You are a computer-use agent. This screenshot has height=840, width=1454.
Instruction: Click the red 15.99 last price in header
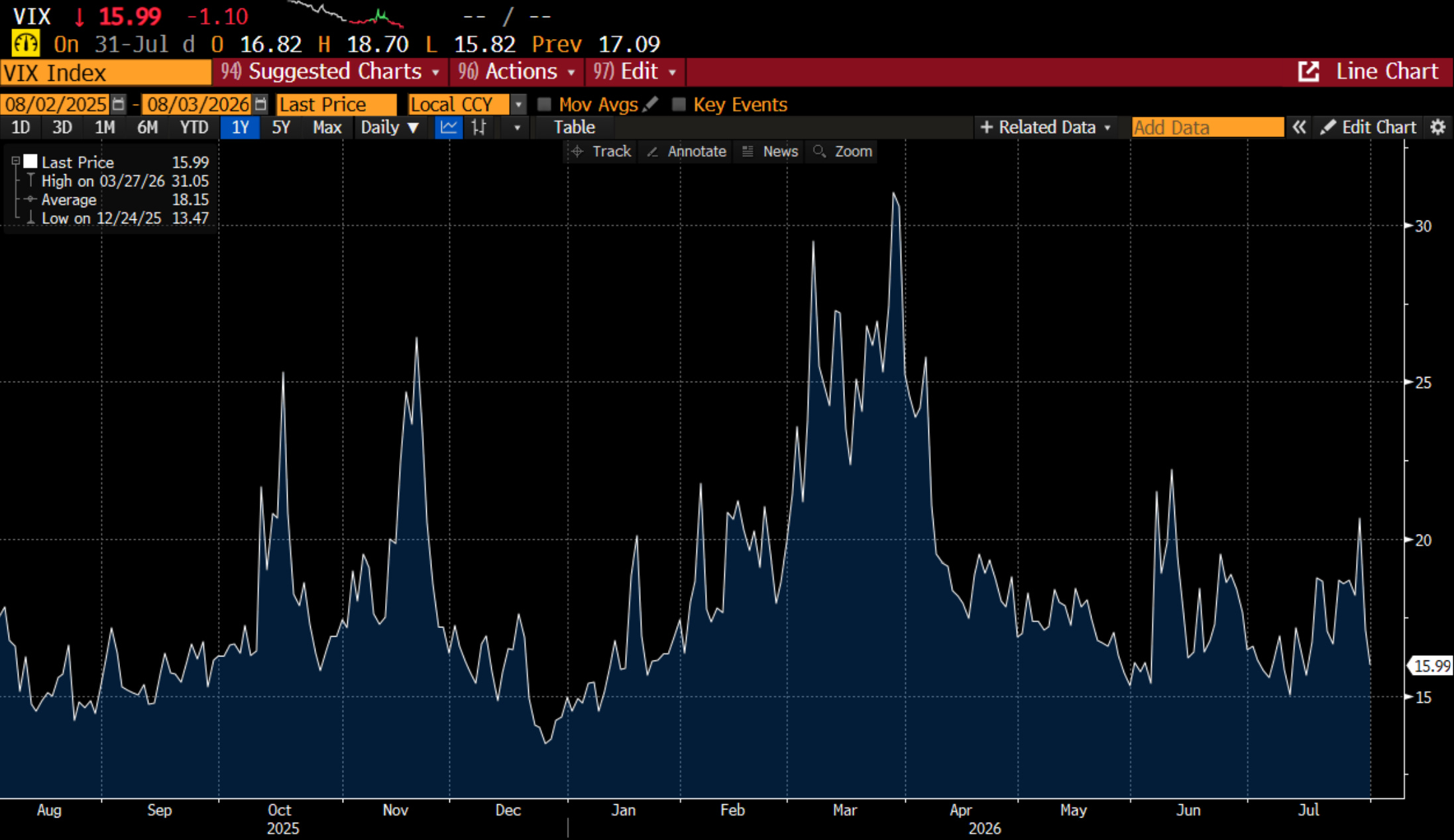coord(130,17)
